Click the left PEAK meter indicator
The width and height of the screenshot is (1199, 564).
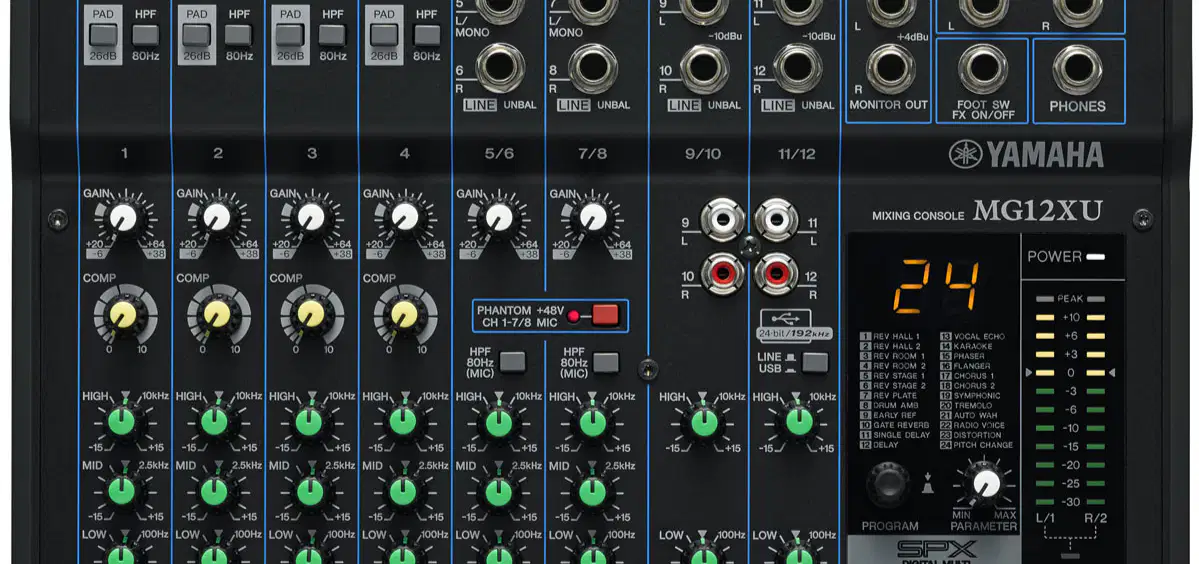coord(1045,299)
